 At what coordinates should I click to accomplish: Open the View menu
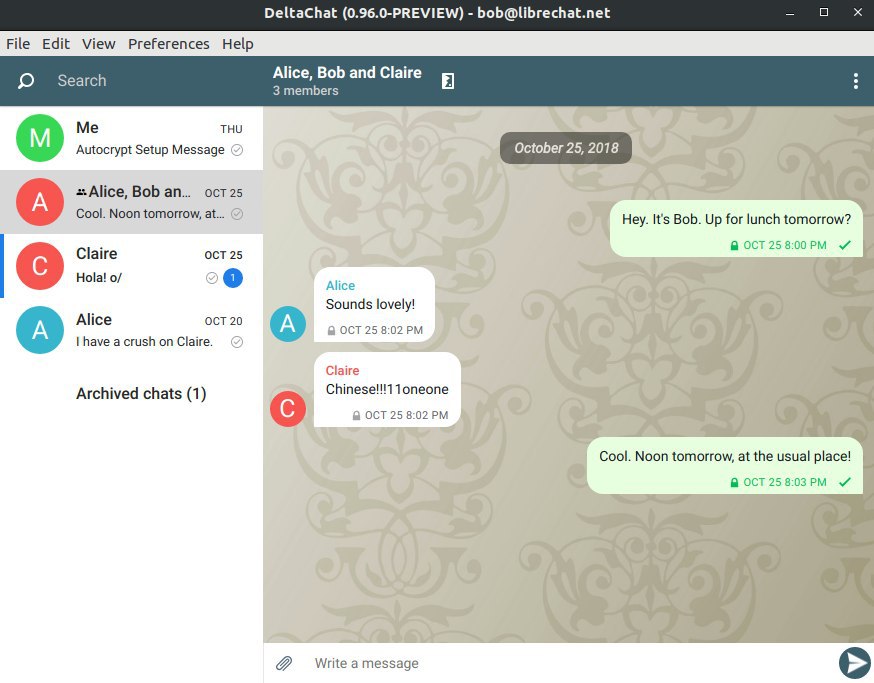99,43
